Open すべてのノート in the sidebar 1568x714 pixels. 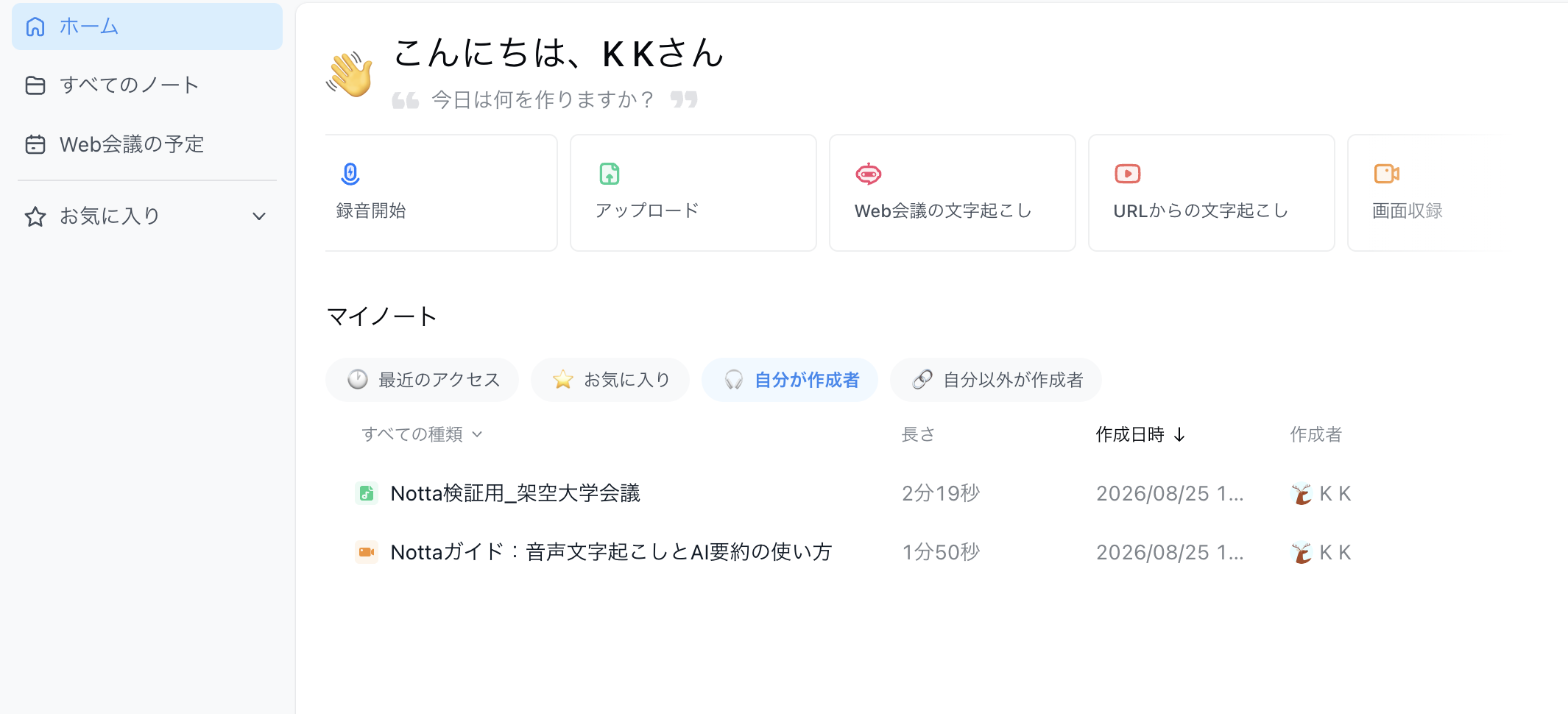147,85
